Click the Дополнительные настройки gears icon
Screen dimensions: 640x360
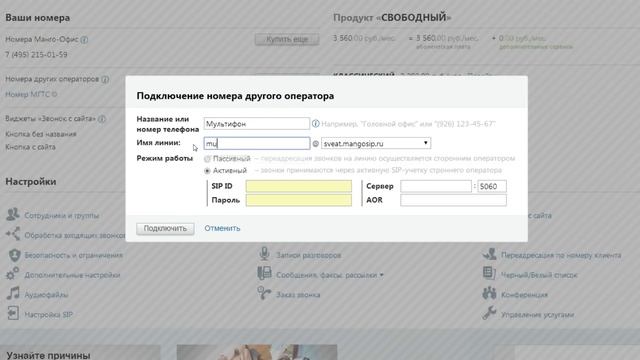point(13,274)
